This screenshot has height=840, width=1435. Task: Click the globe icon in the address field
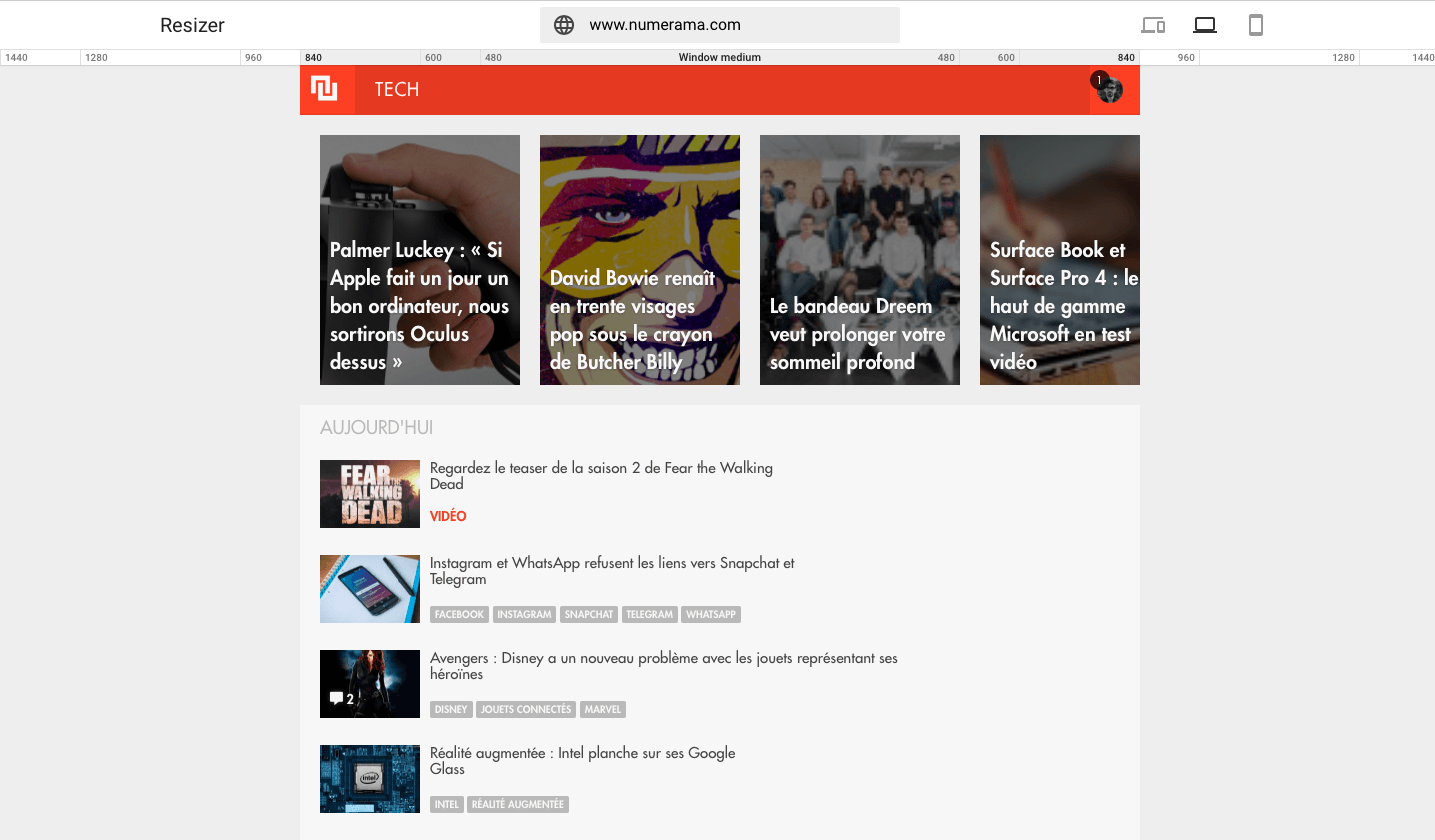[x=564, y=25]
